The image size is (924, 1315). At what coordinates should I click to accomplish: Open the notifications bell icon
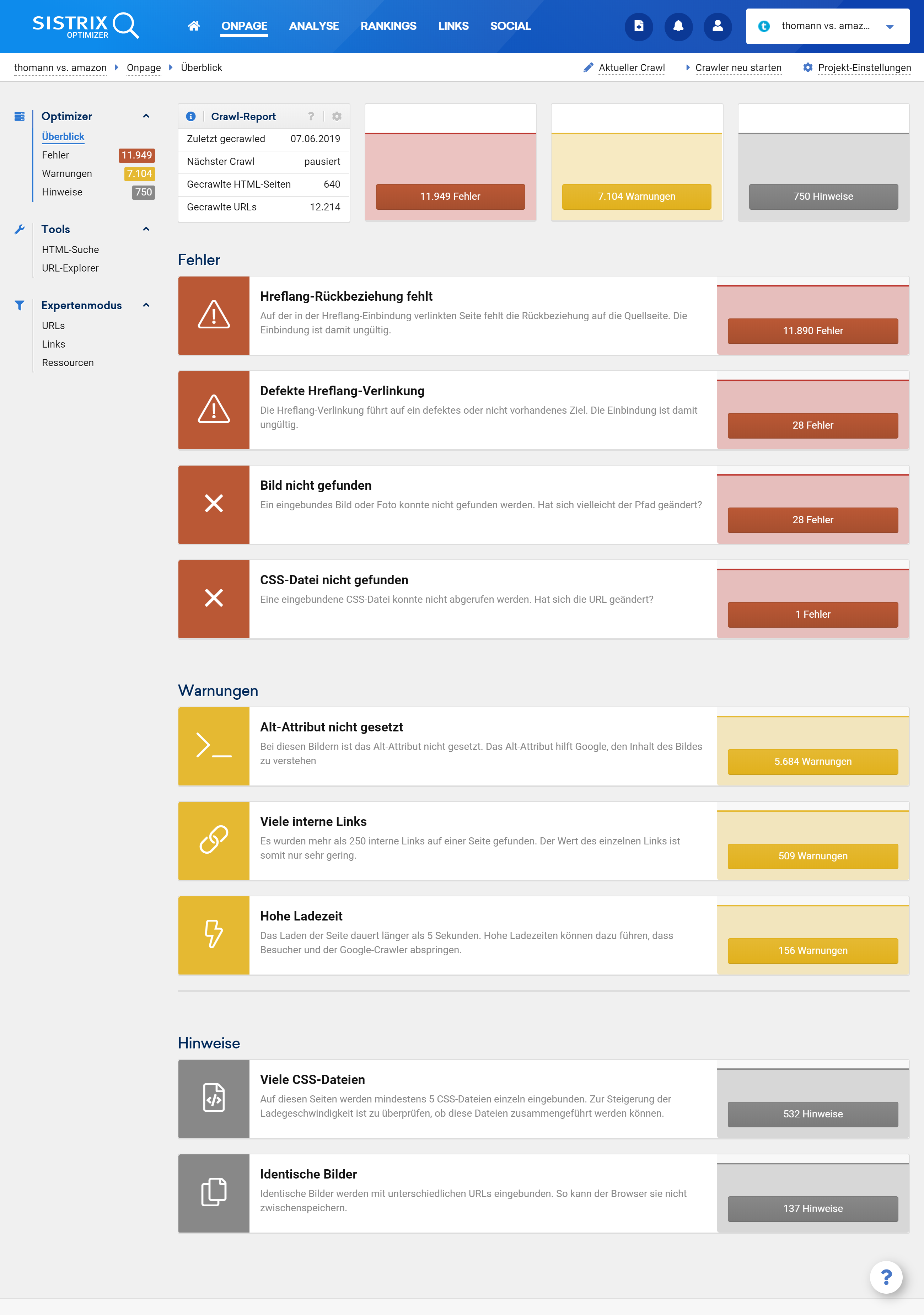point(678,26)
